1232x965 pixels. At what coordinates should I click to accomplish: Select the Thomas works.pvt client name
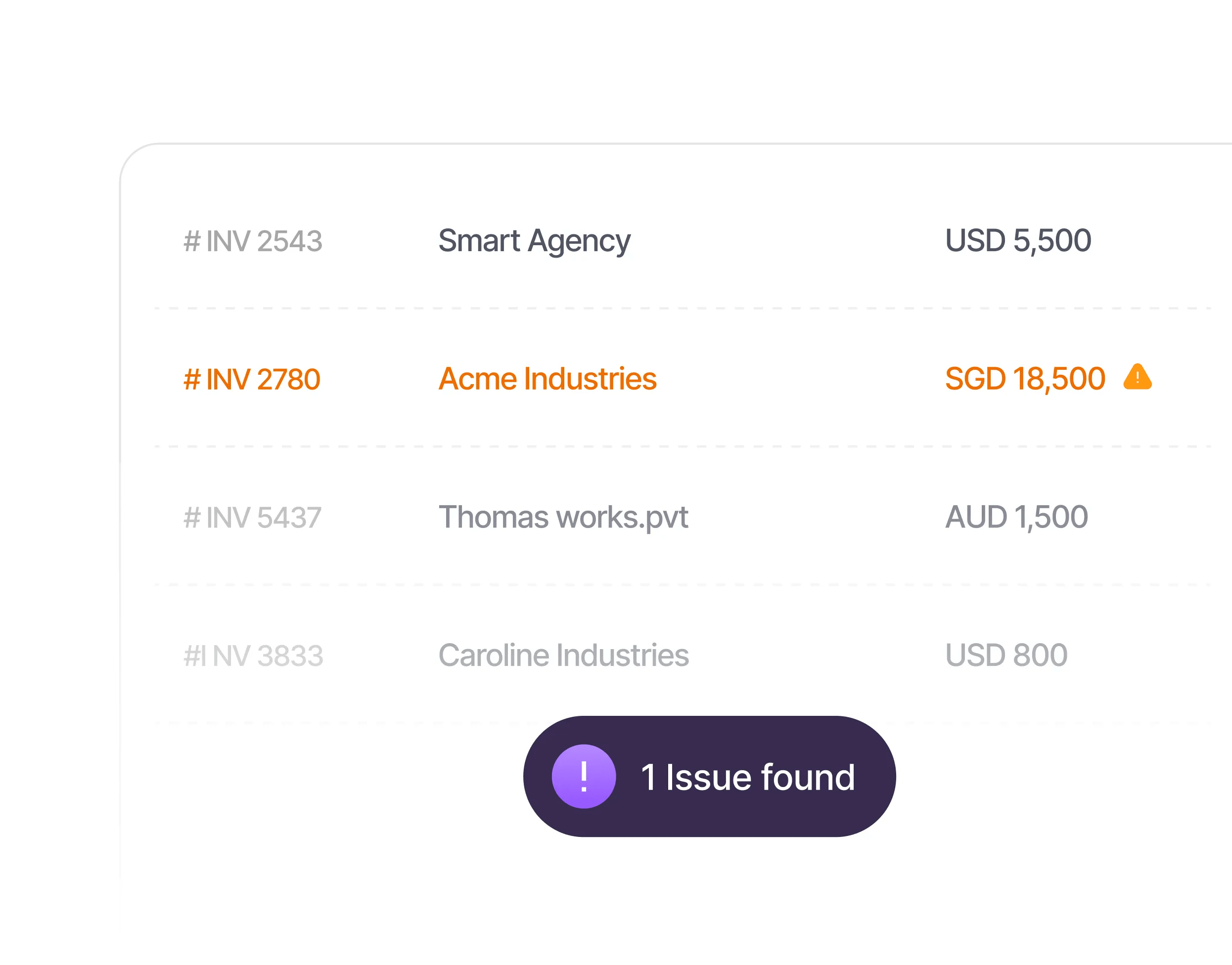(563, 518)
